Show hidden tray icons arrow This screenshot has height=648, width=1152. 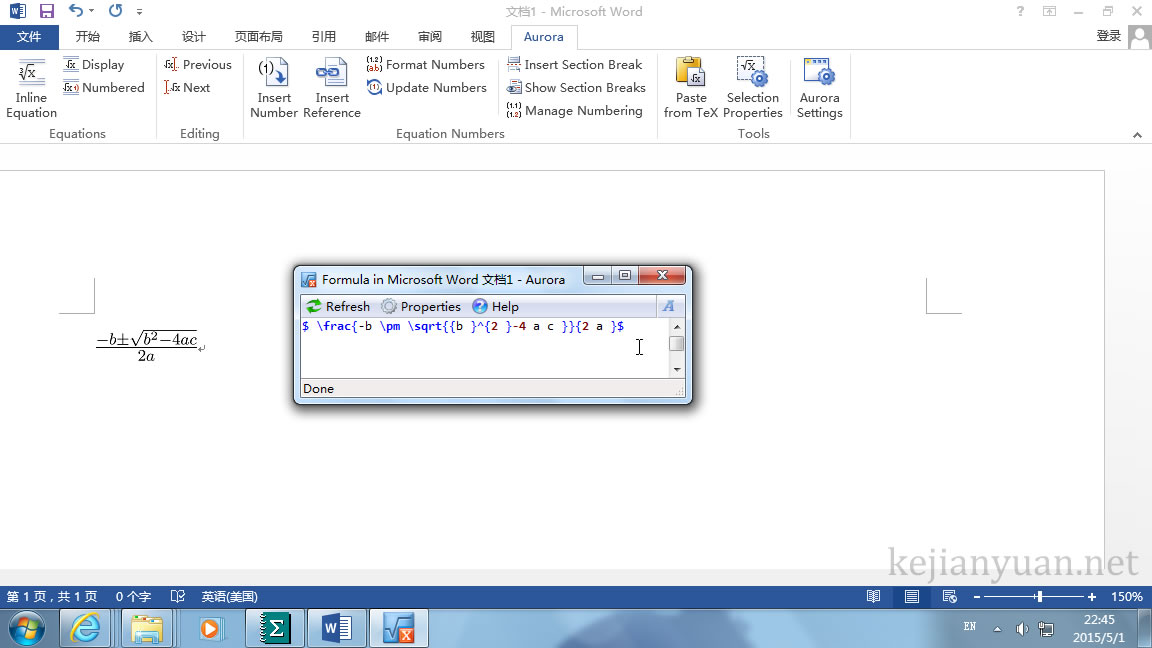pyautogui.click(x=997, y=629)
